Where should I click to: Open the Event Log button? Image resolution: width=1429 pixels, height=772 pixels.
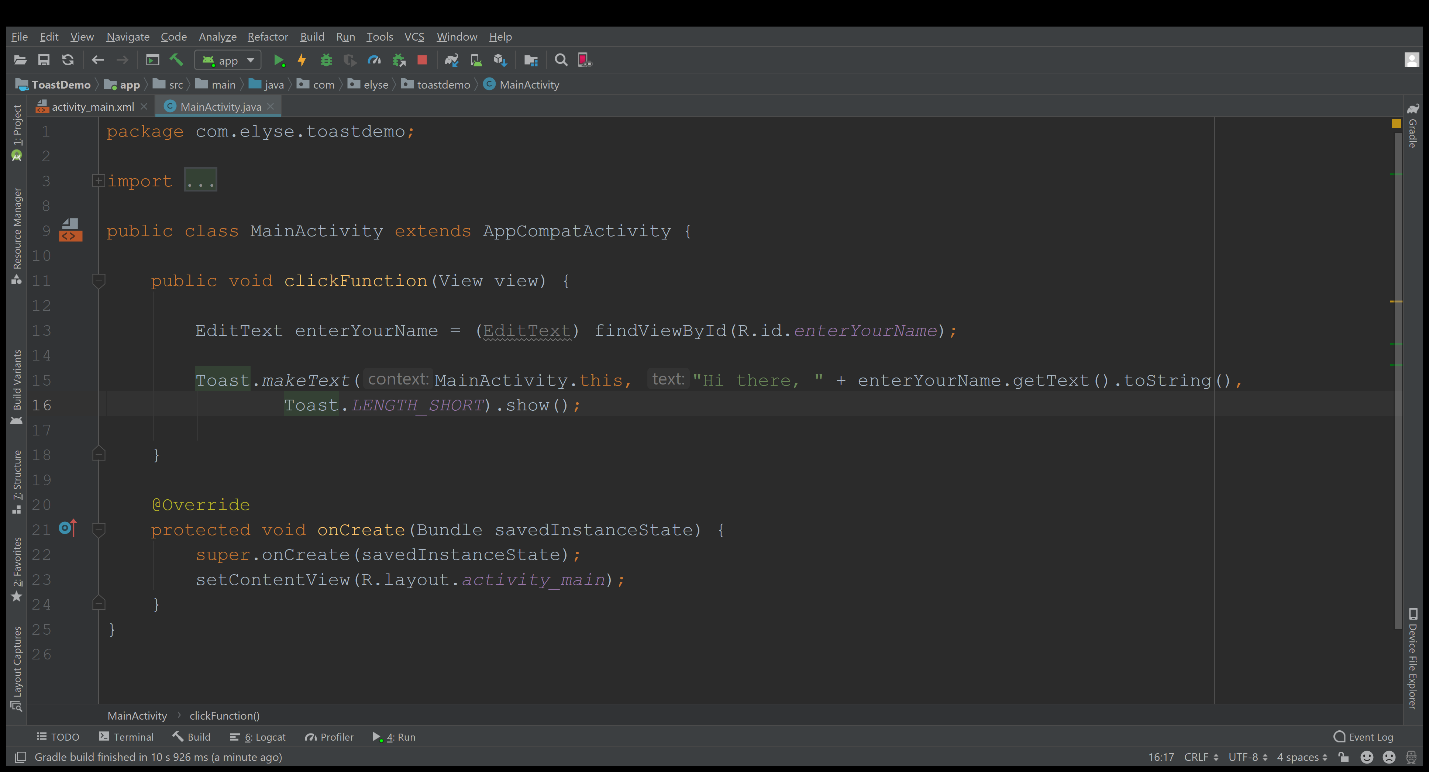pos(1363,737)
